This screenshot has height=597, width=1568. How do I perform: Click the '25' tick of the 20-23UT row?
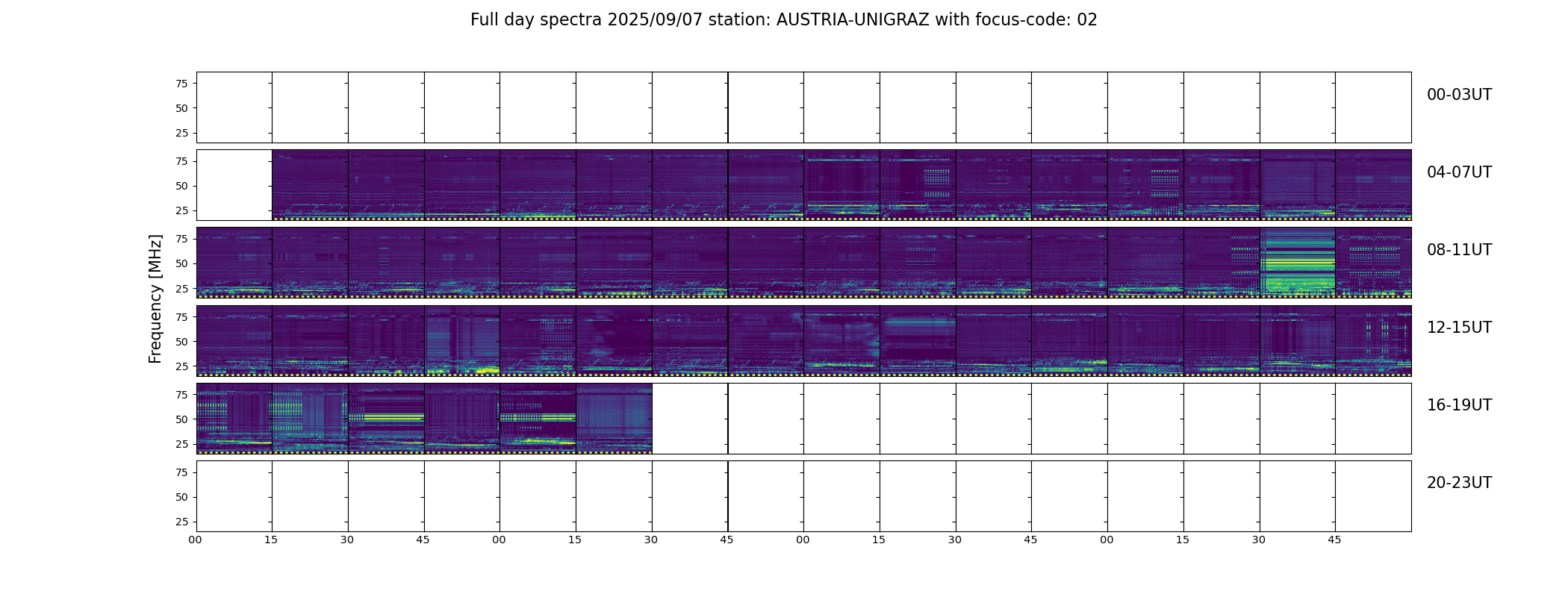point(181,522)
